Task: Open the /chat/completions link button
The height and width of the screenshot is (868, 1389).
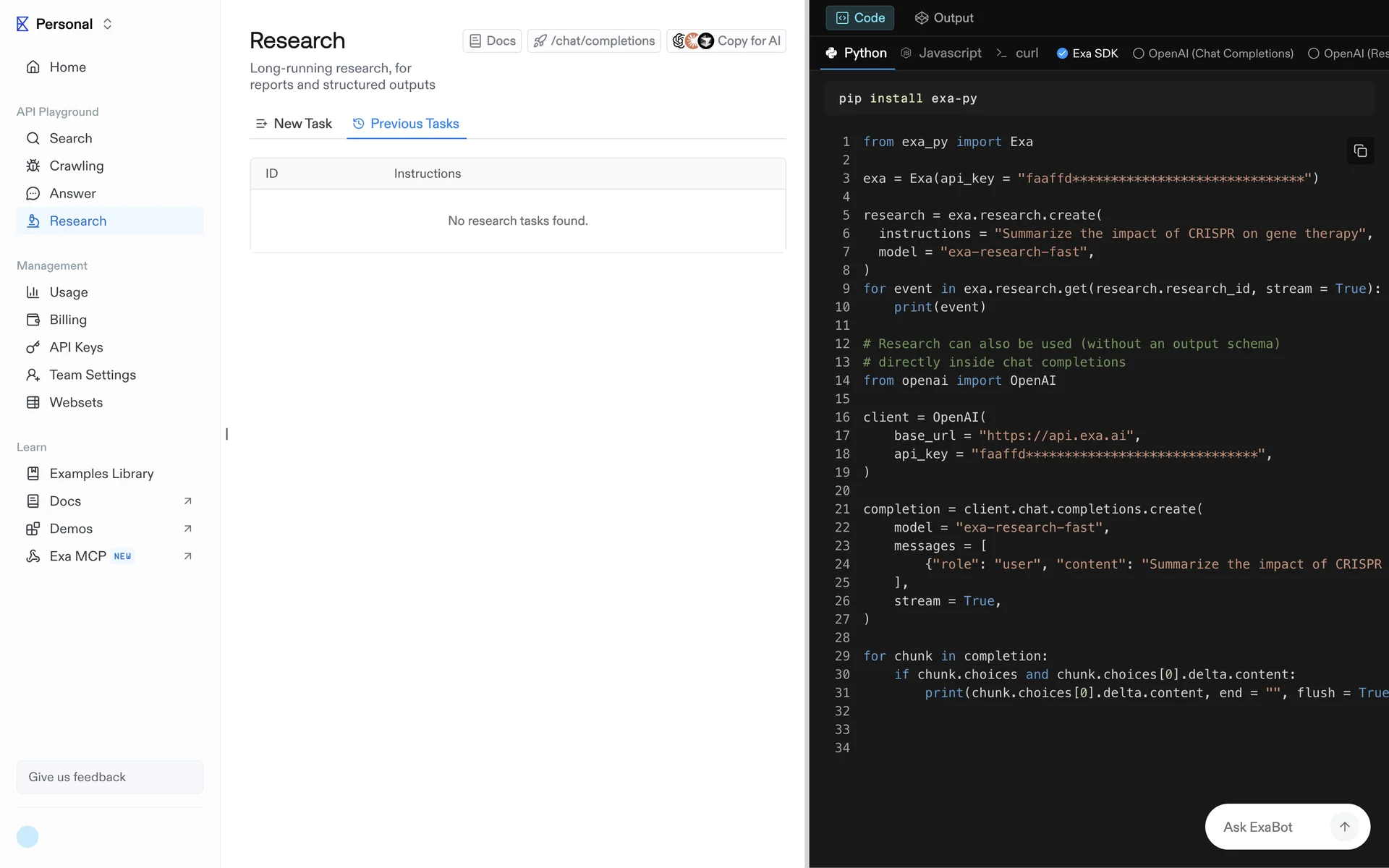Action: click(x=594, y=41)
